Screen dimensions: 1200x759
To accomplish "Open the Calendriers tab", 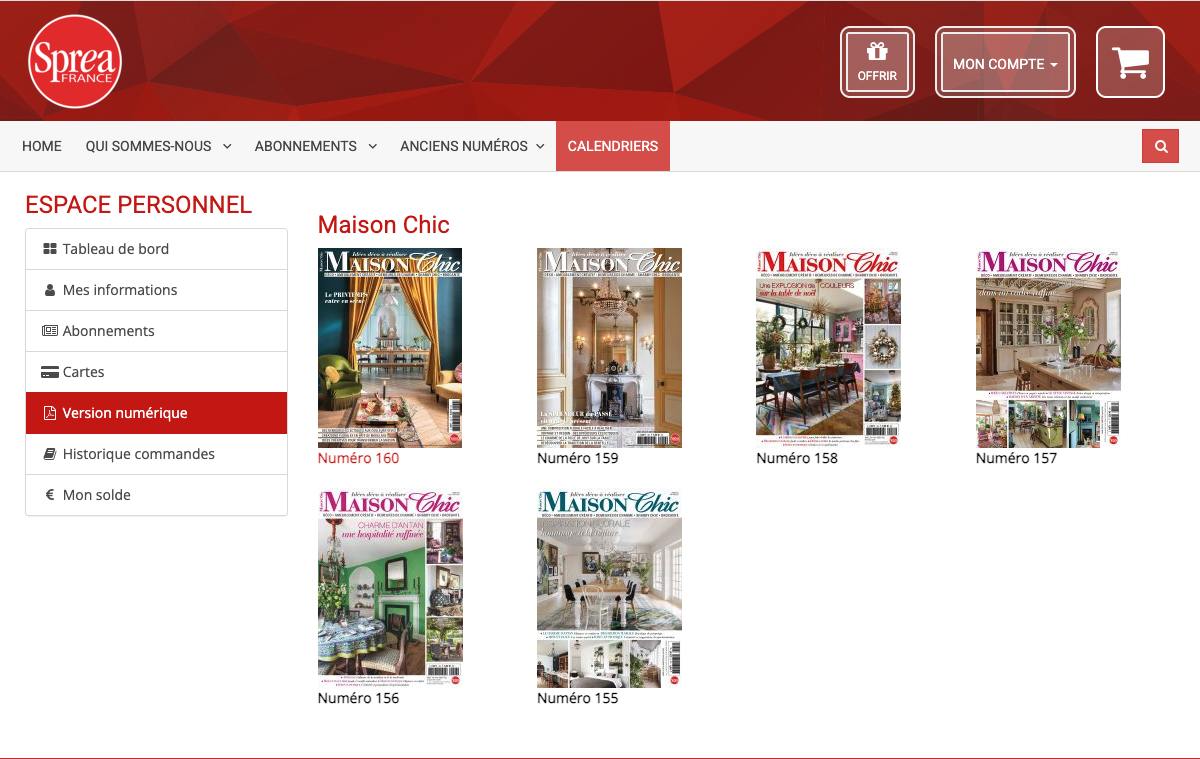I will [x=612, y=146].
